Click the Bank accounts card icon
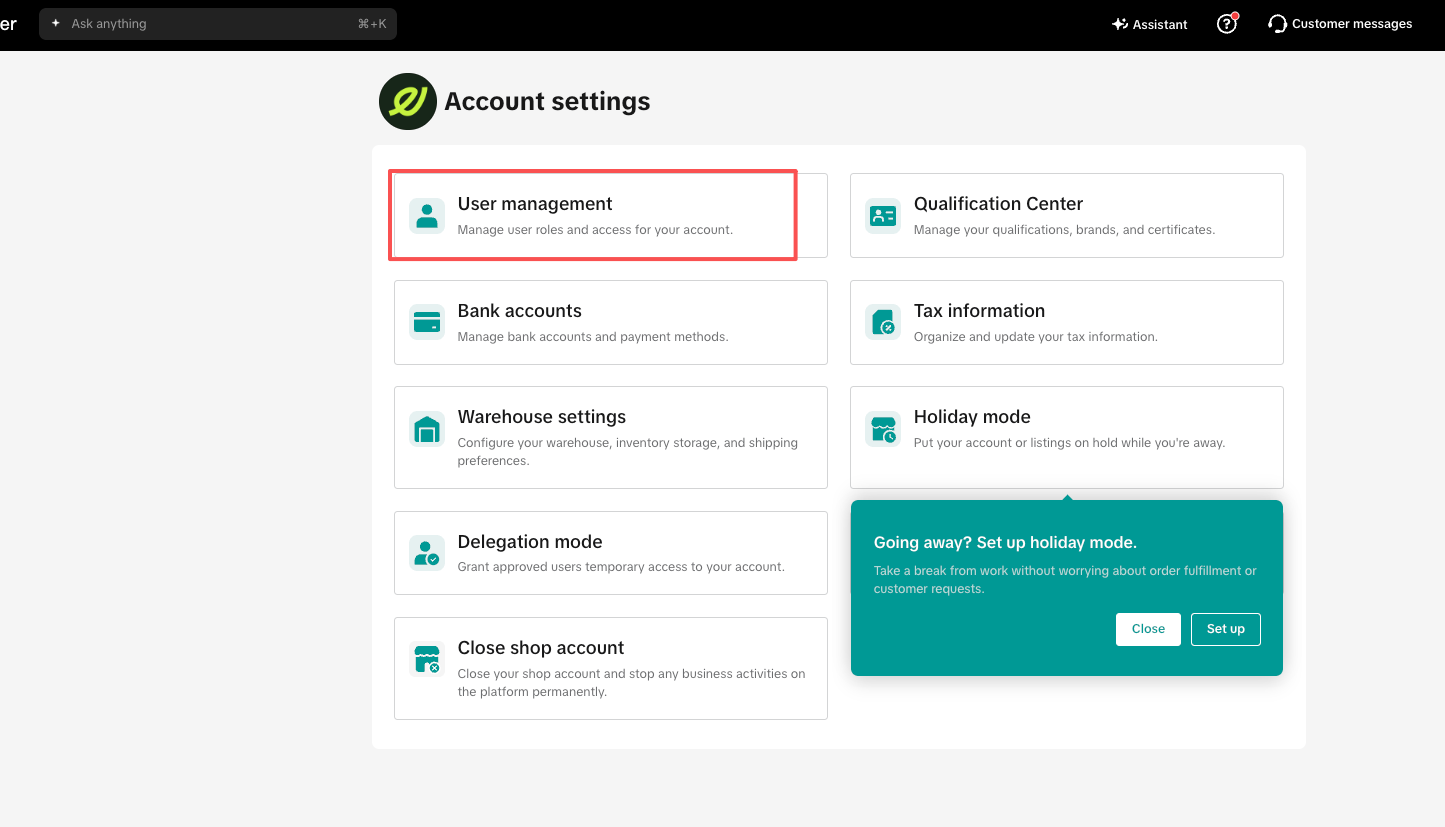 point(427,323)
